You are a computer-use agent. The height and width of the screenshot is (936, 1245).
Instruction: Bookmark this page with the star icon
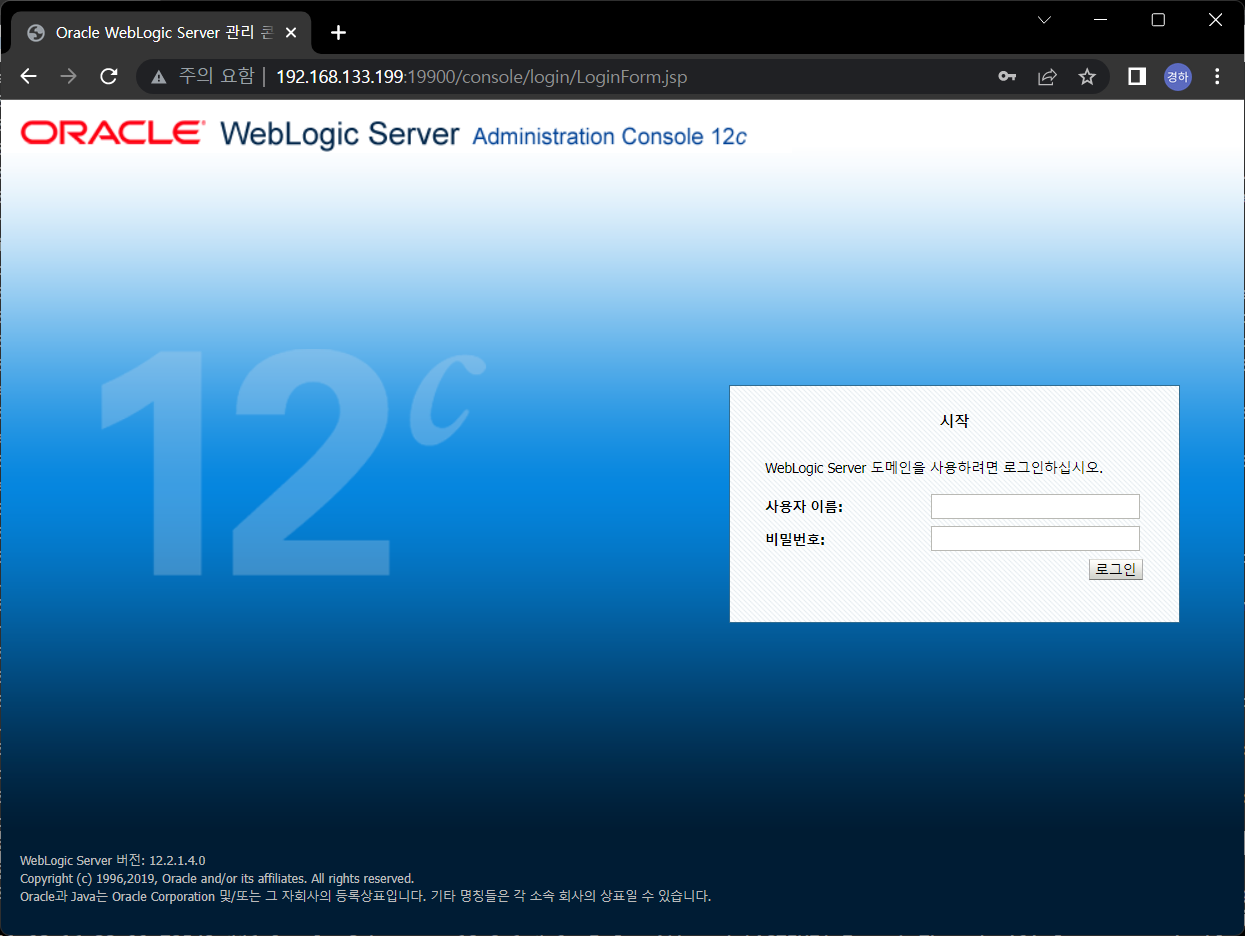pos(1087,76)
